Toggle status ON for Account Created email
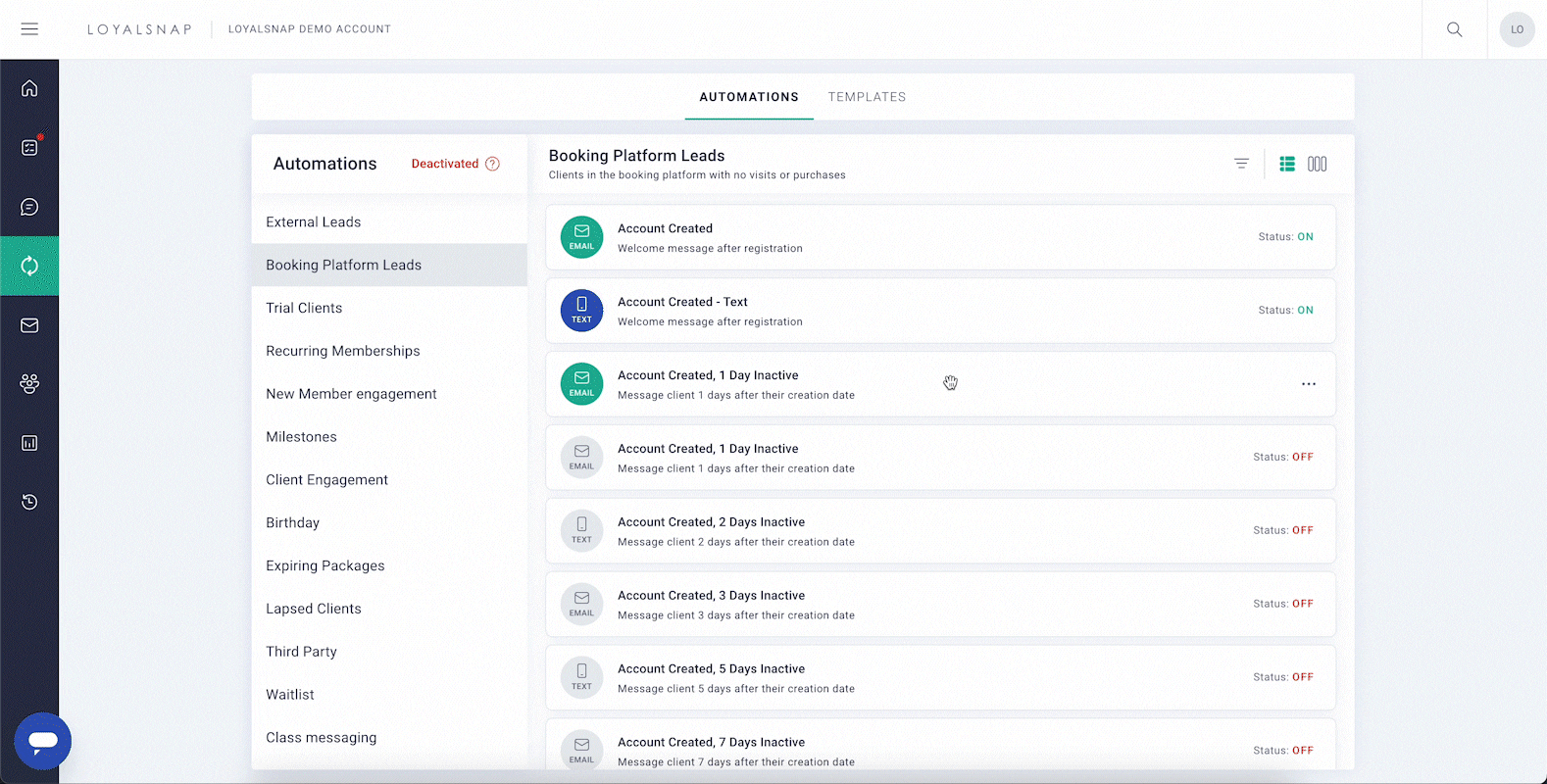This screenshot has height=784, width=1547. pyautogui.click(x=1305, y=237)
